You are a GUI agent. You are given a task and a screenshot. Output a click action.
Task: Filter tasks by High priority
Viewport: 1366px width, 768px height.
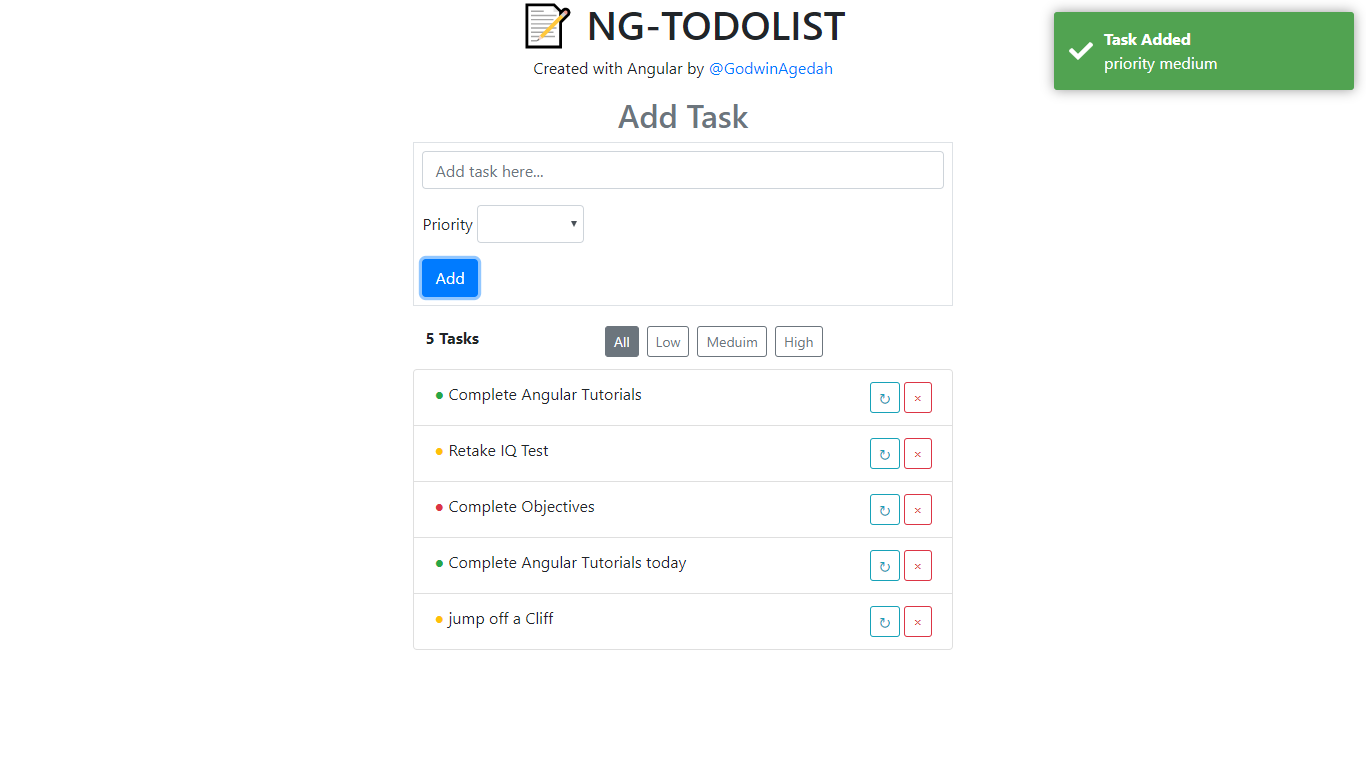coord(799,342)
